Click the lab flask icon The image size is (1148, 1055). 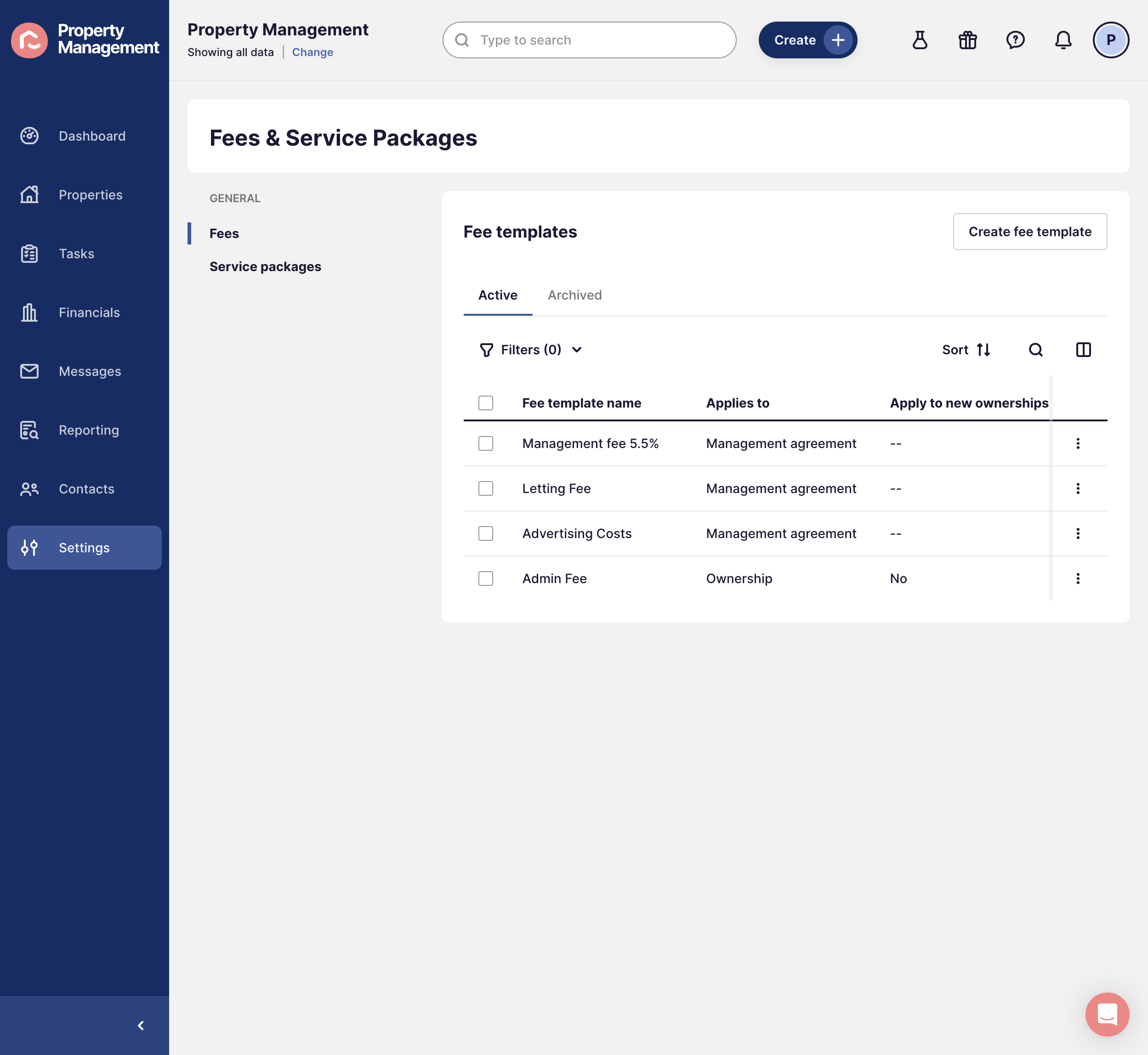pos(920,40)
